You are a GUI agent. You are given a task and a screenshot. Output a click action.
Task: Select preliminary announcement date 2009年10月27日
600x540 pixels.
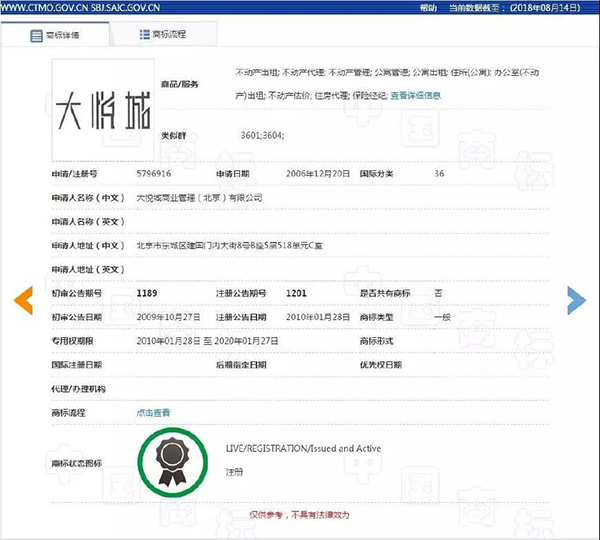point(168,317)
